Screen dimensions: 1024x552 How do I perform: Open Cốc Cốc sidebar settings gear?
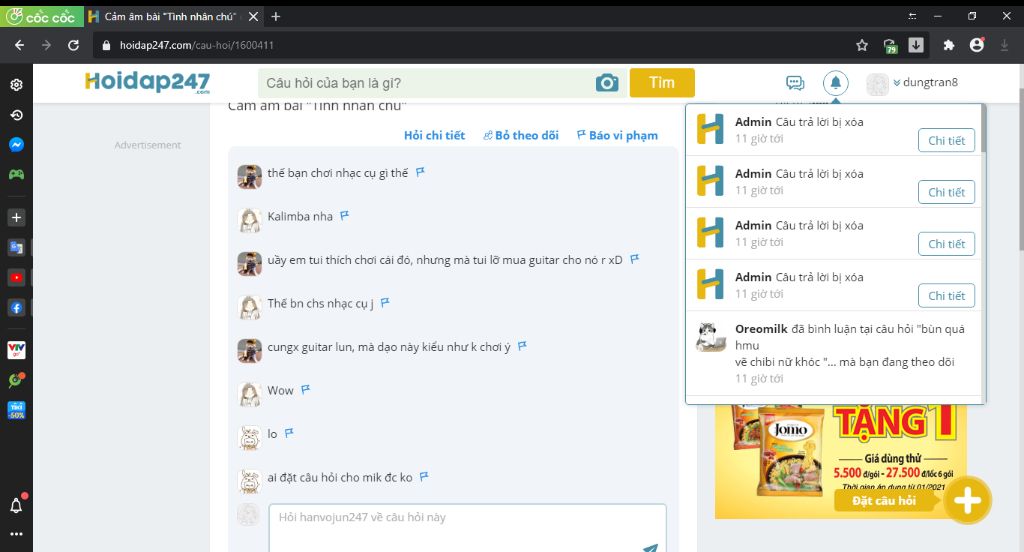click(x=16, y=85)
